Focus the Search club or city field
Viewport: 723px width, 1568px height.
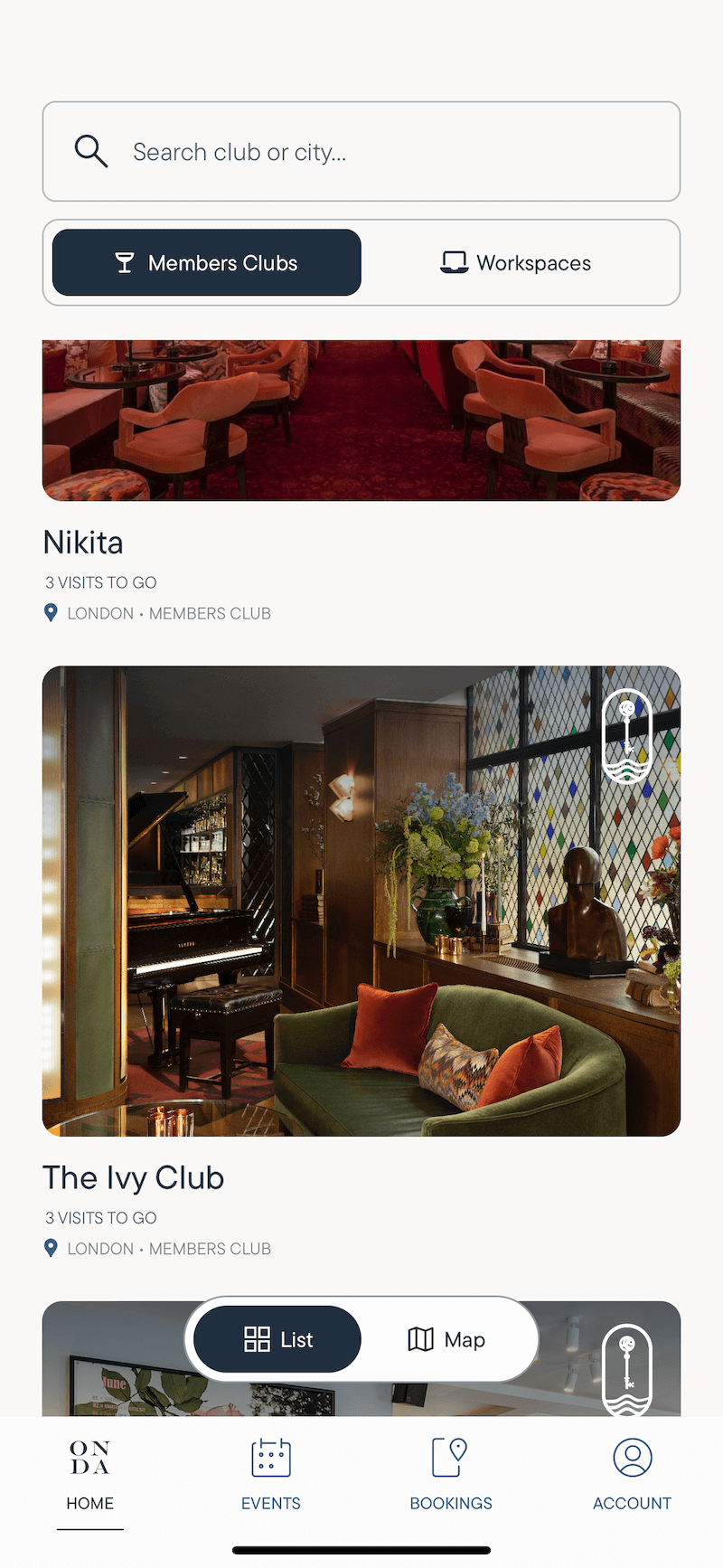361,151
